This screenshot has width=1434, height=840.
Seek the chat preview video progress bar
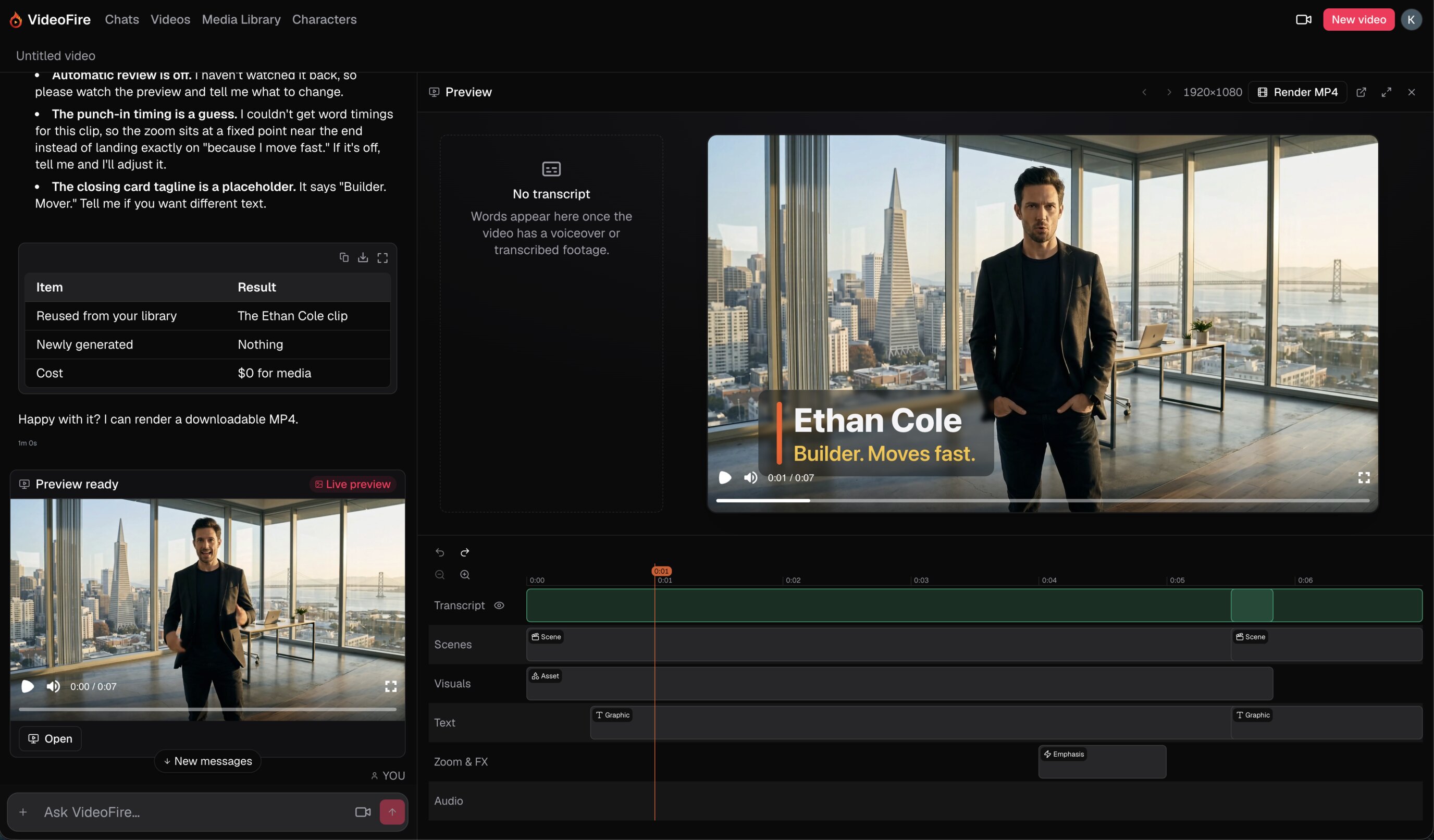pyautogui.click(x=207, y=710)
